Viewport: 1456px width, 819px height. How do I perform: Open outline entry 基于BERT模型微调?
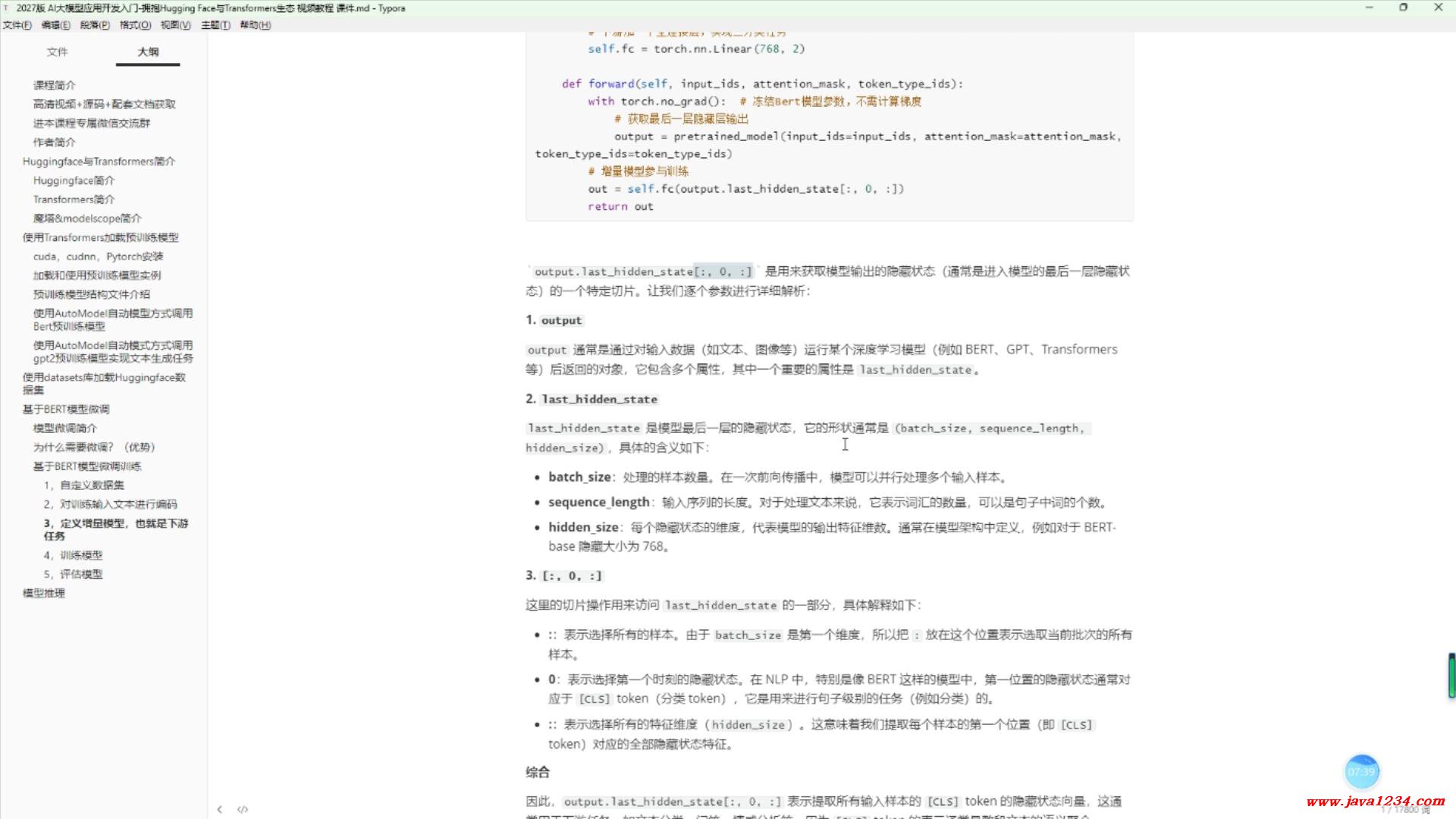pyautogui.click(x=66, y=409)
